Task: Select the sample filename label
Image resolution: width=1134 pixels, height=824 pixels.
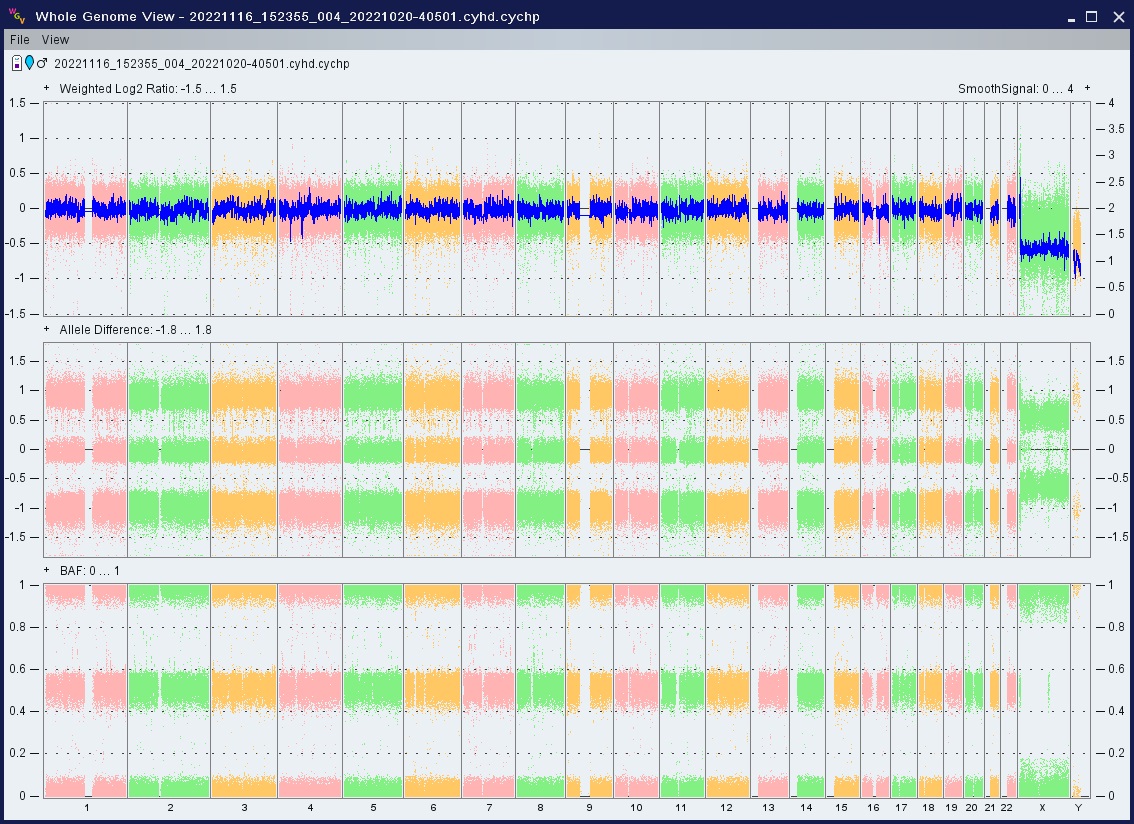Action: point(200,64)
